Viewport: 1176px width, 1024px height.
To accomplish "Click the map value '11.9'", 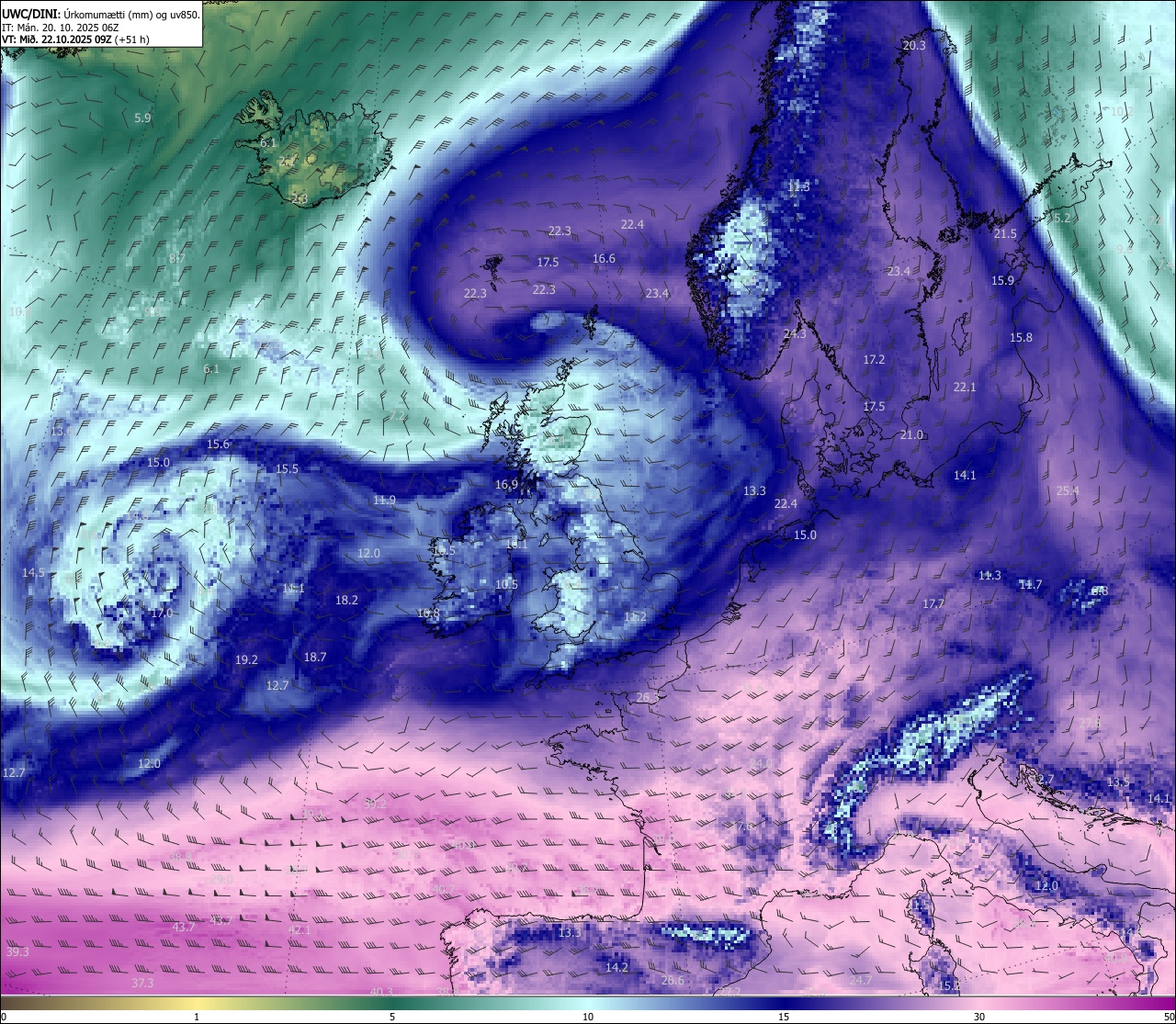I will click(384, 500).
